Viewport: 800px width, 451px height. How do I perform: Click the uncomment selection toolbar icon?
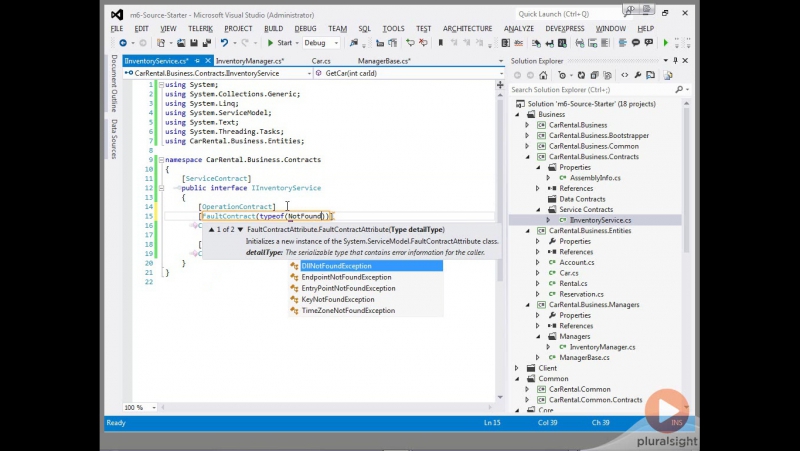coord(423,43)
